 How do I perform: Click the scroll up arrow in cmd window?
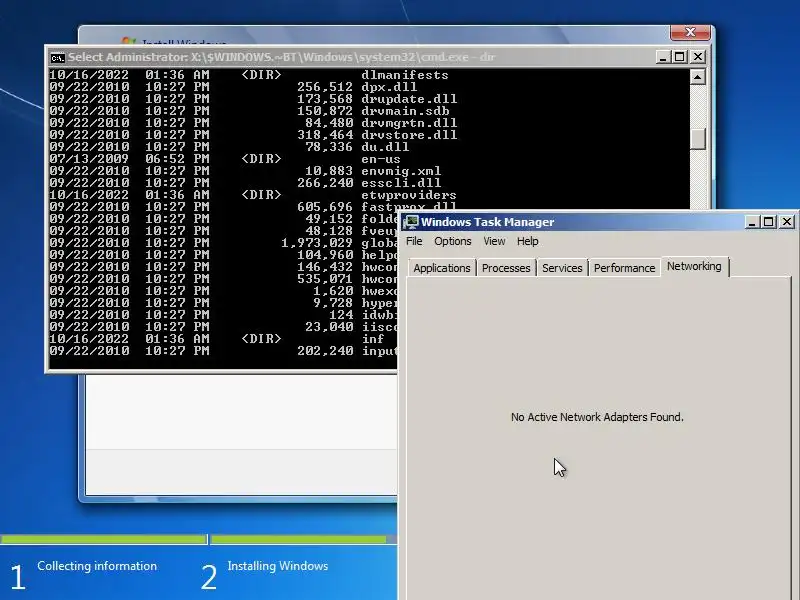(697, 77)
